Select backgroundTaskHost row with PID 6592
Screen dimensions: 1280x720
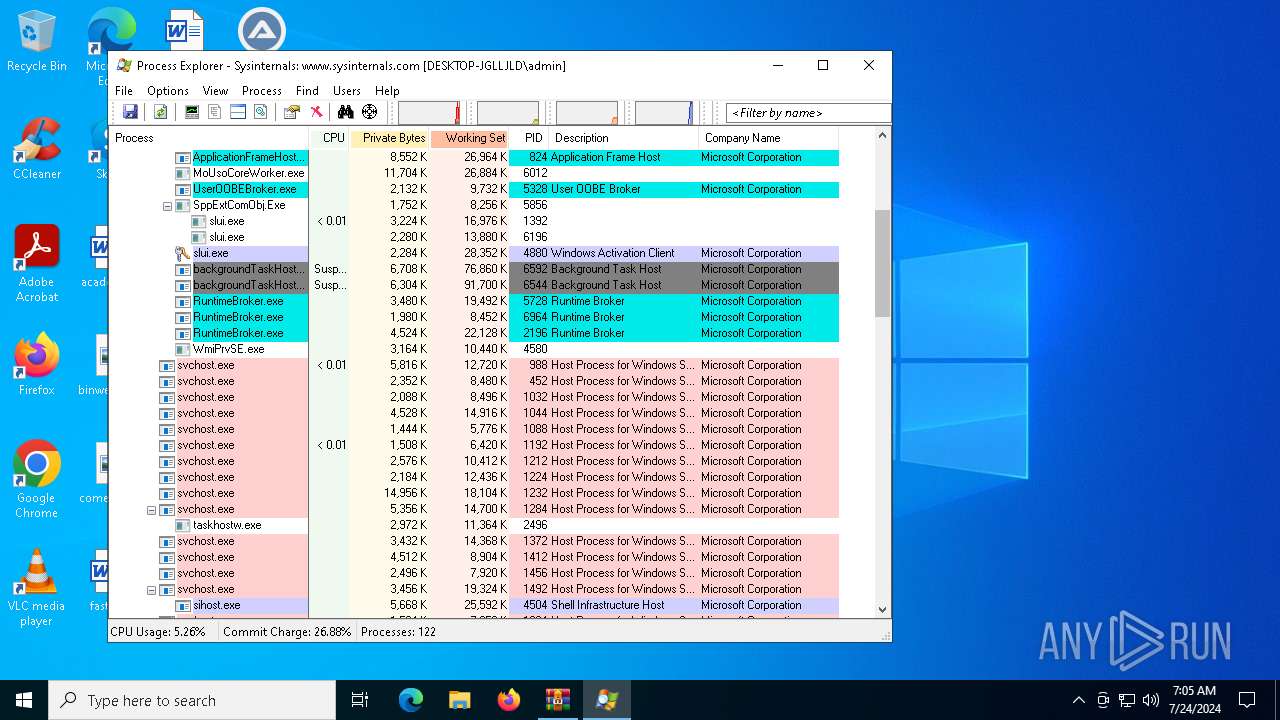point(474,269)
